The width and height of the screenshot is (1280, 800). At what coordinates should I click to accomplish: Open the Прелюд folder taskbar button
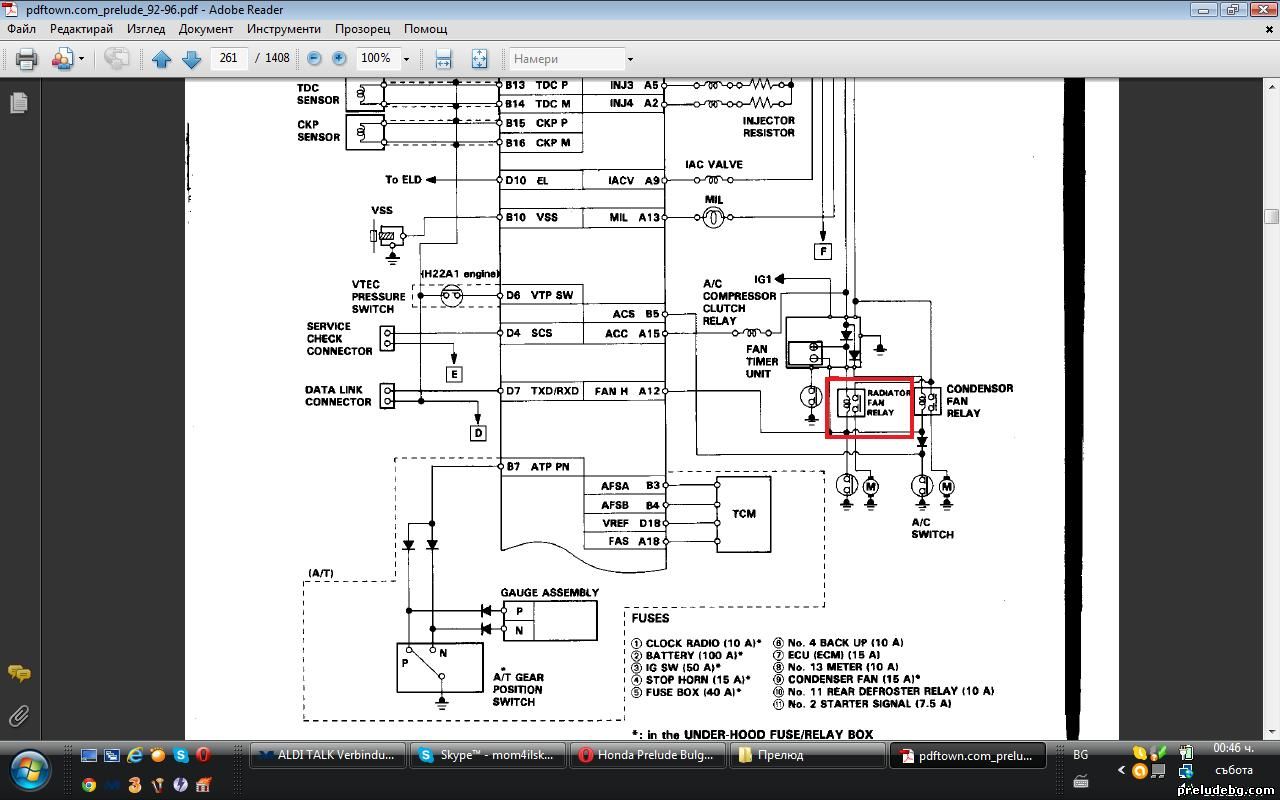point(807,755)
